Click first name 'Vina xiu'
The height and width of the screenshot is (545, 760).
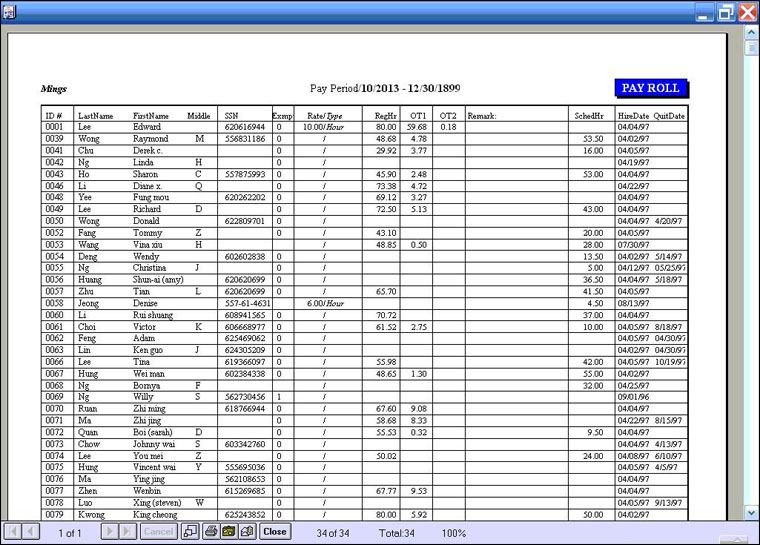[148, 245]
